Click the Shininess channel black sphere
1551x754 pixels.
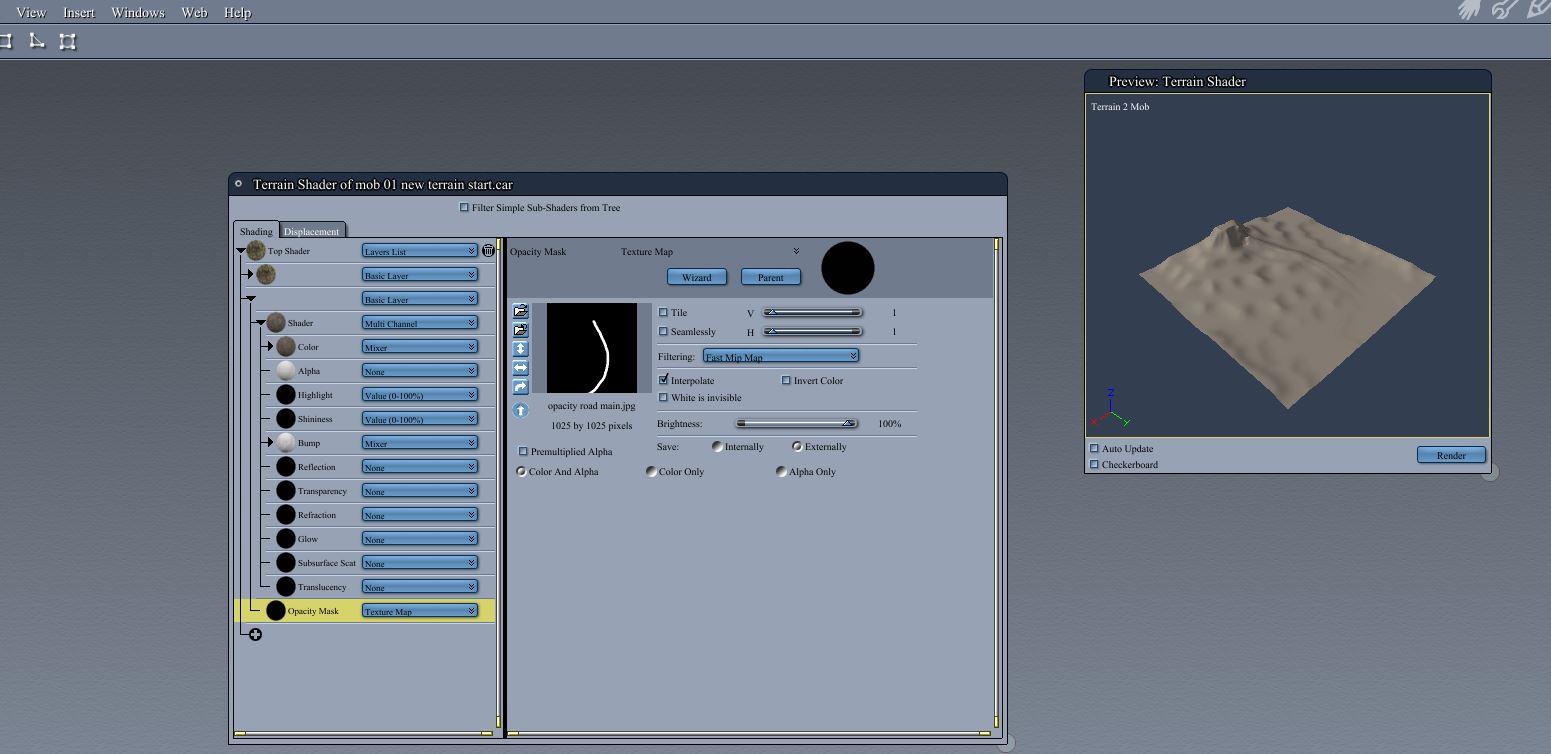(286, 419)
